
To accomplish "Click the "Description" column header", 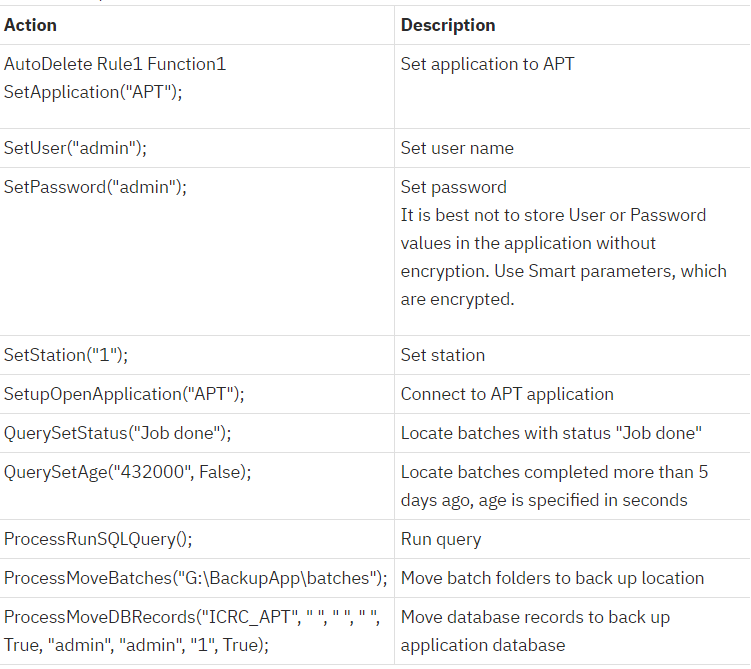I will point(448,25).
